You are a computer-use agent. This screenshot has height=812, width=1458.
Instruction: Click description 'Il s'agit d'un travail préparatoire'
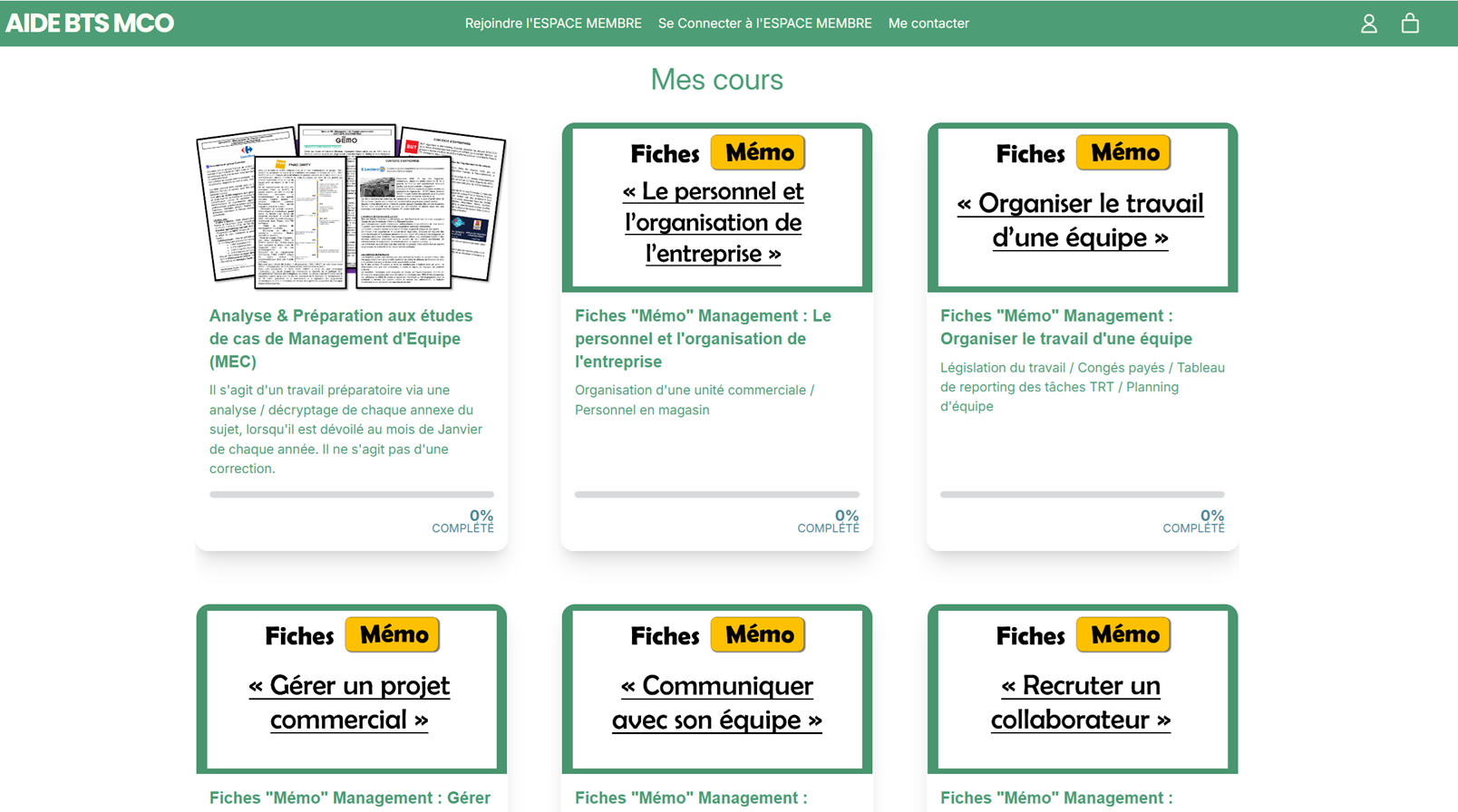345,430
